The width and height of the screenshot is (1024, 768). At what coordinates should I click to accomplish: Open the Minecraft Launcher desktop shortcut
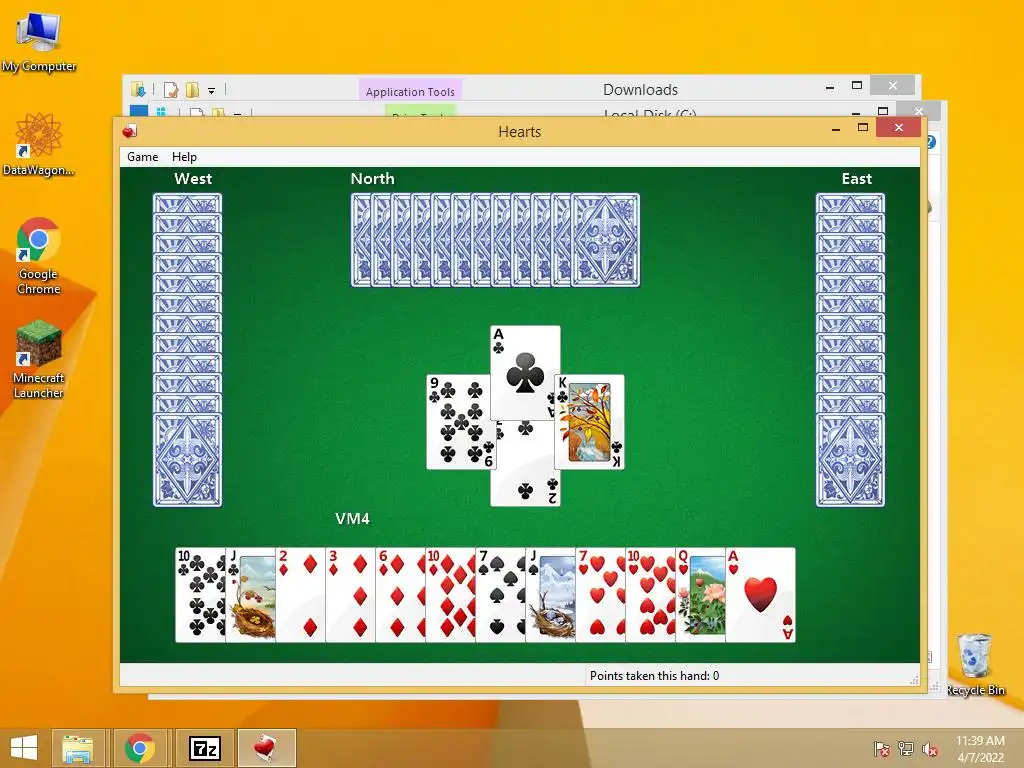[39, 359]
